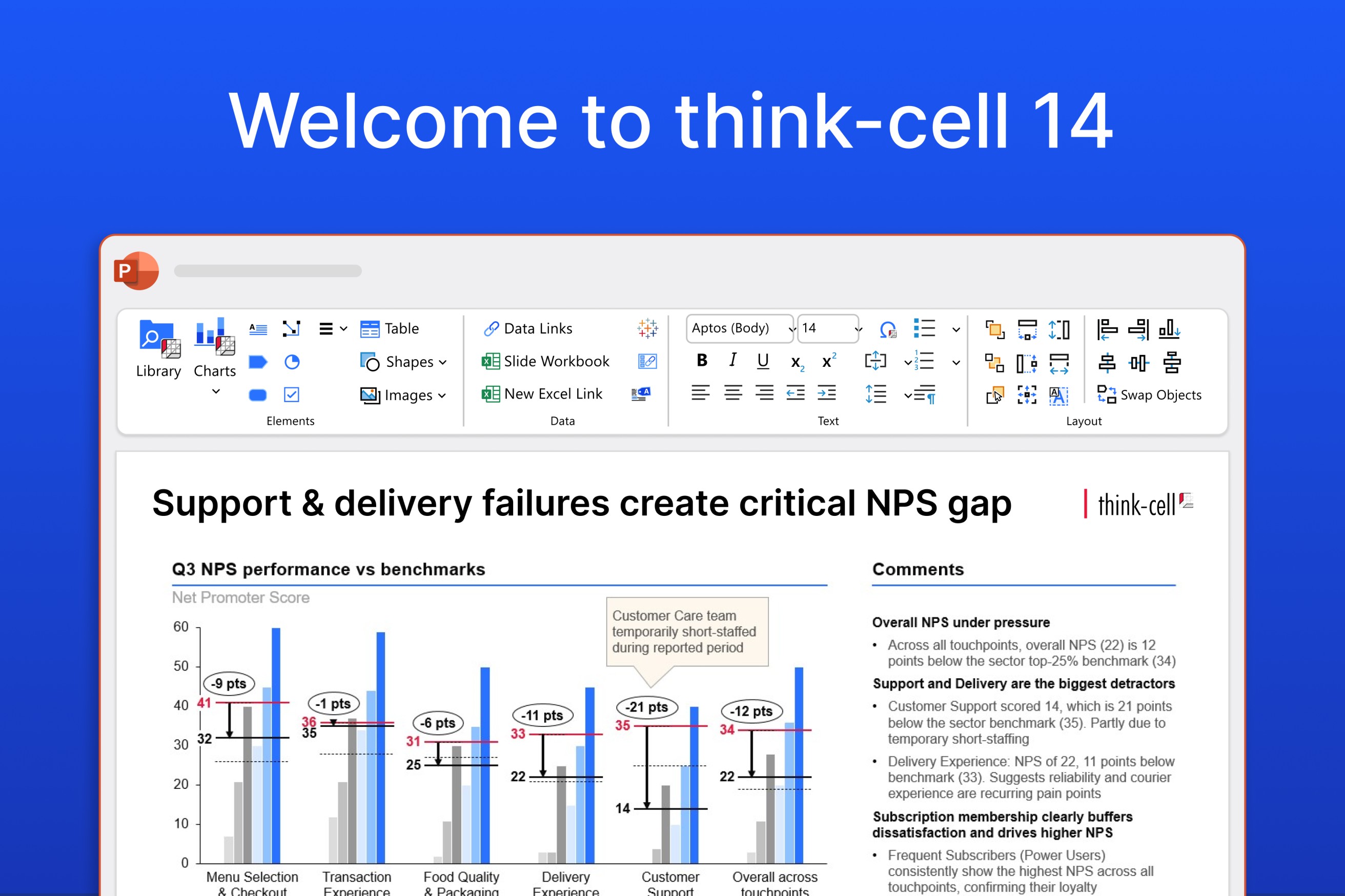This screenshot has height=896, width=1345.
Task: Insert a checkbox element
Action: pos(292,395)
